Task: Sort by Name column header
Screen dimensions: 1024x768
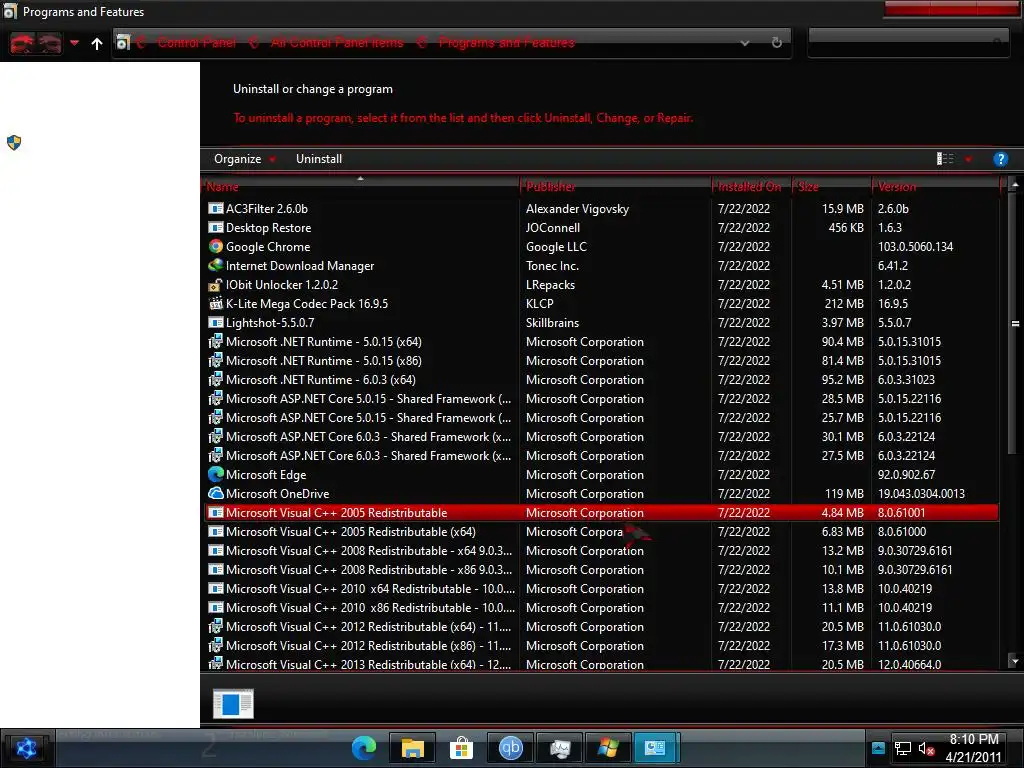Action: 360,187
